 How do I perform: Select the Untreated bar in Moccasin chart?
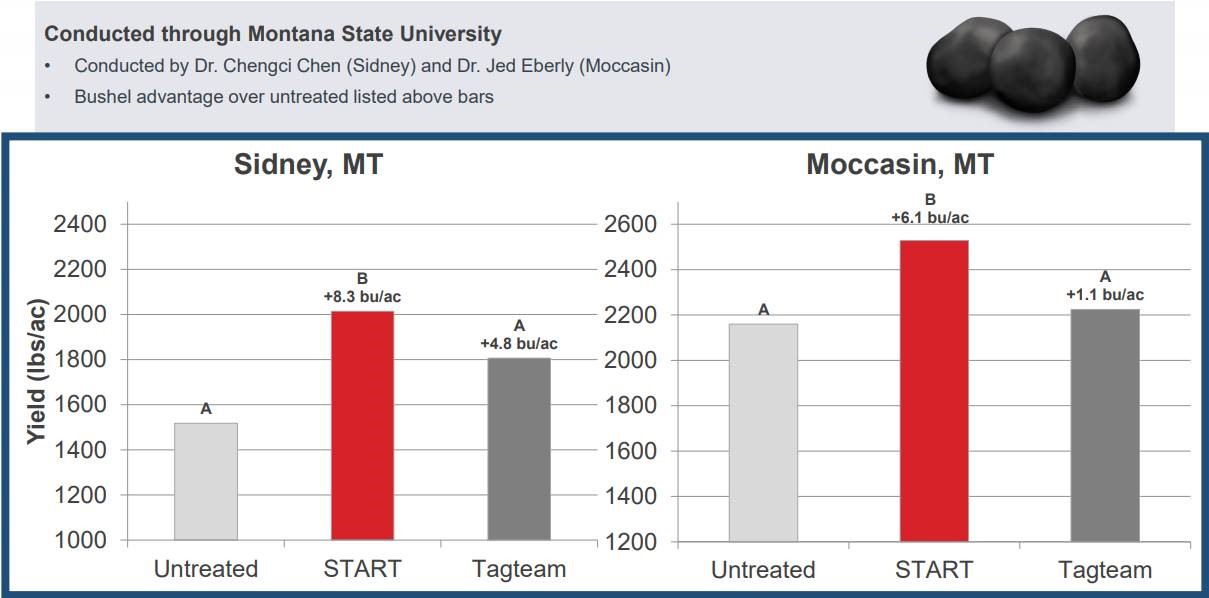pyautogui.click(x=763, y=432)
